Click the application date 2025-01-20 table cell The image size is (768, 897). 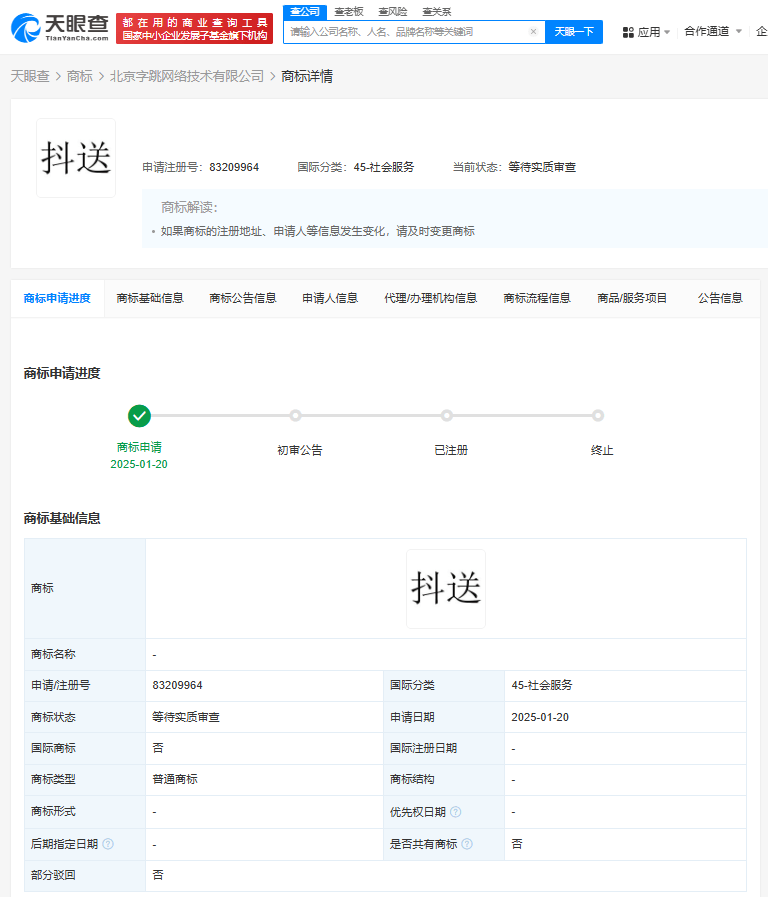(x=625, y=717)
